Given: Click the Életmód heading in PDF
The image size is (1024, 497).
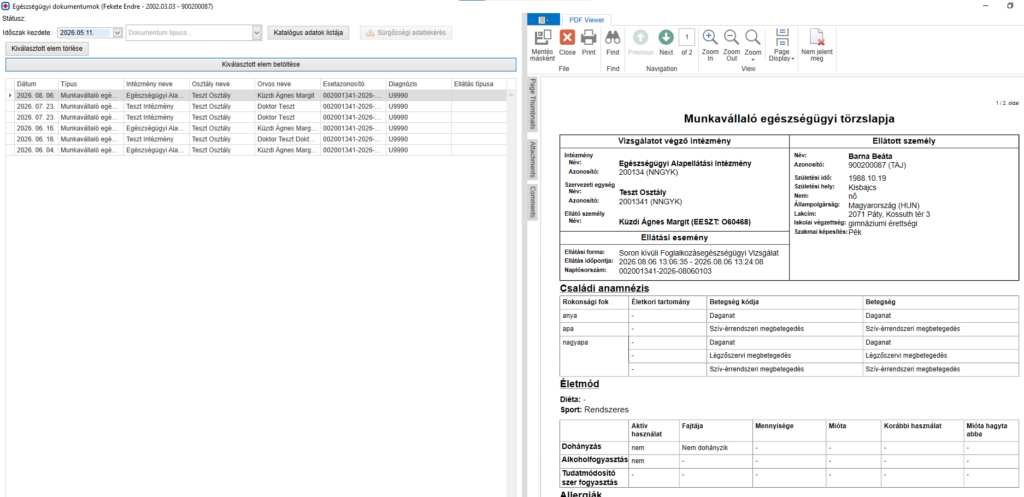Looking at the screenshot, I should [x=580, y=384].
